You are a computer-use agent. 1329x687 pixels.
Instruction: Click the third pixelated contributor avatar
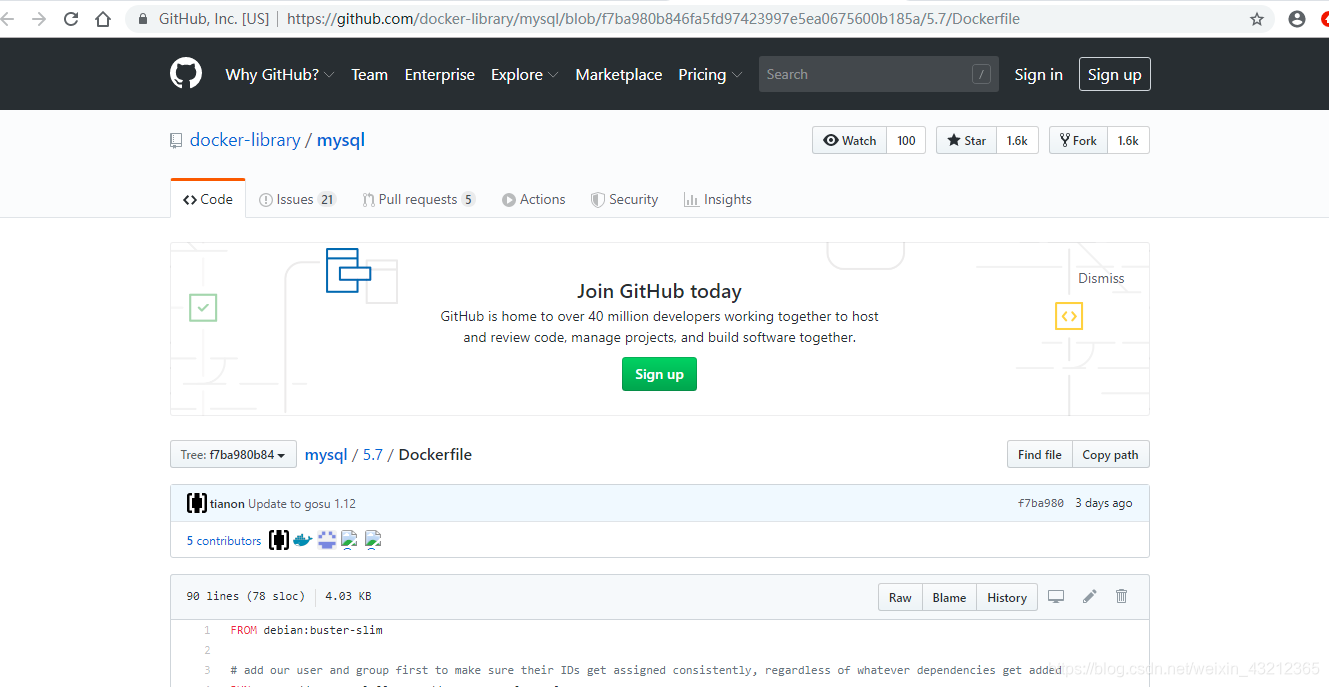[327, 540]
